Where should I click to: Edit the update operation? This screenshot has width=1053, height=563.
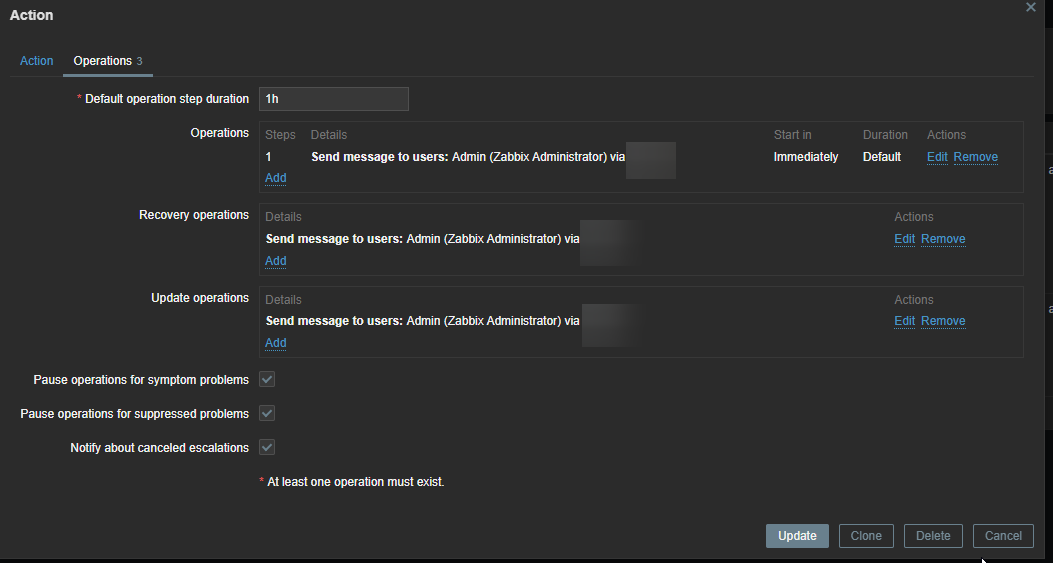click(x=904, y=321)
